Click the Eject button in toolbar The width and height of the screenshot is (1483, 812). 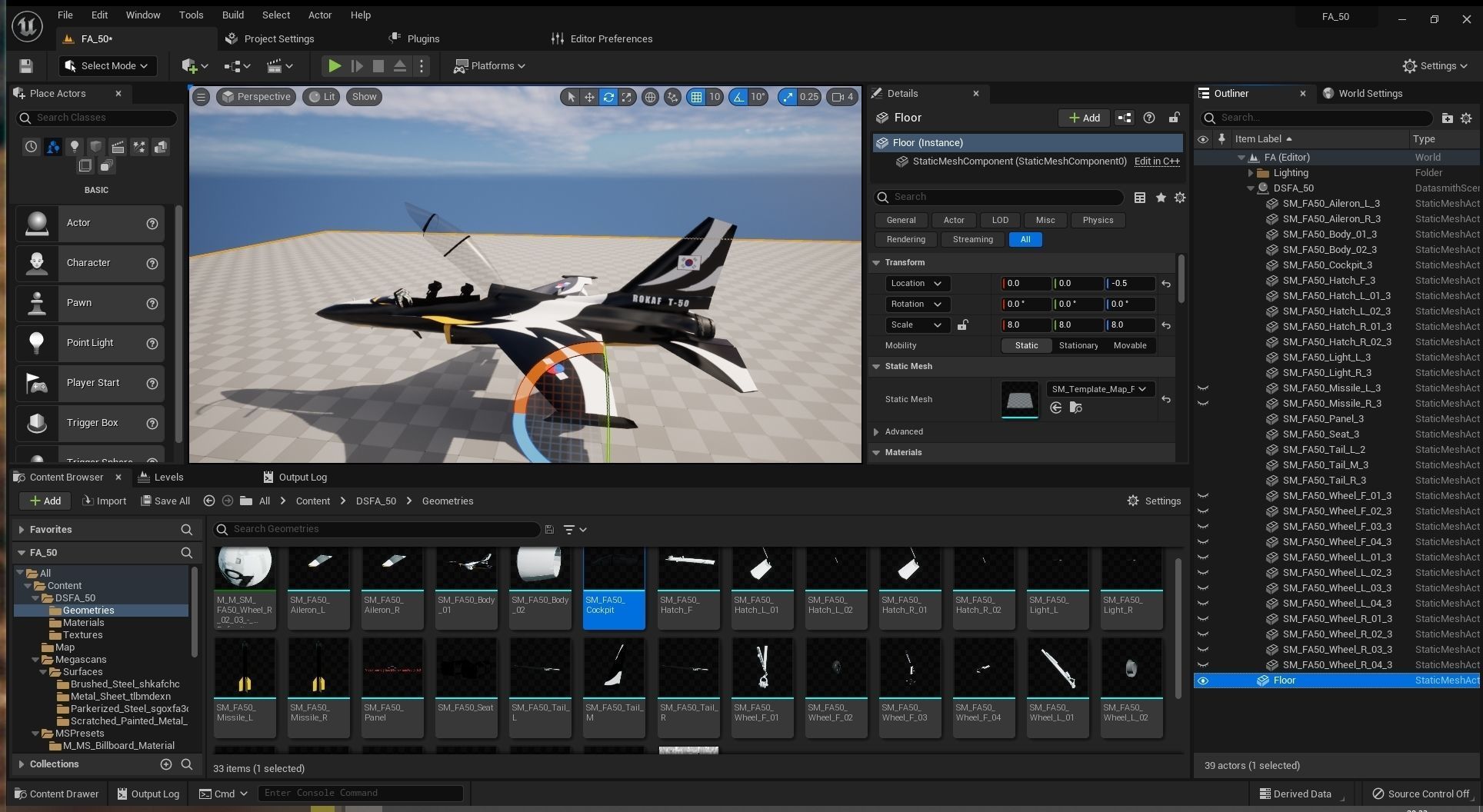click(399, 66)
